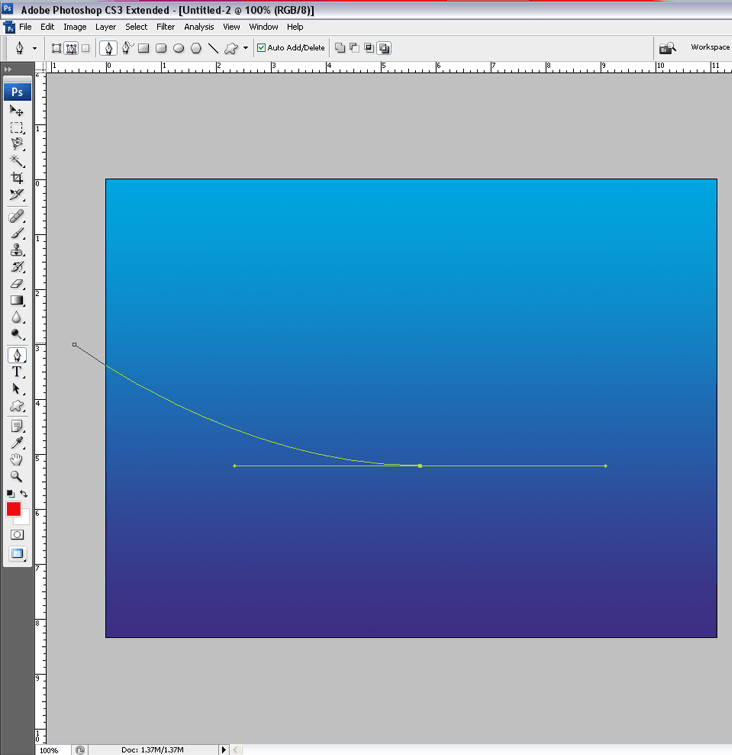Viewport: 732px width, 755px height.
Task: Activate the Eyedropper tool
Action: click(x=17, y=443)
